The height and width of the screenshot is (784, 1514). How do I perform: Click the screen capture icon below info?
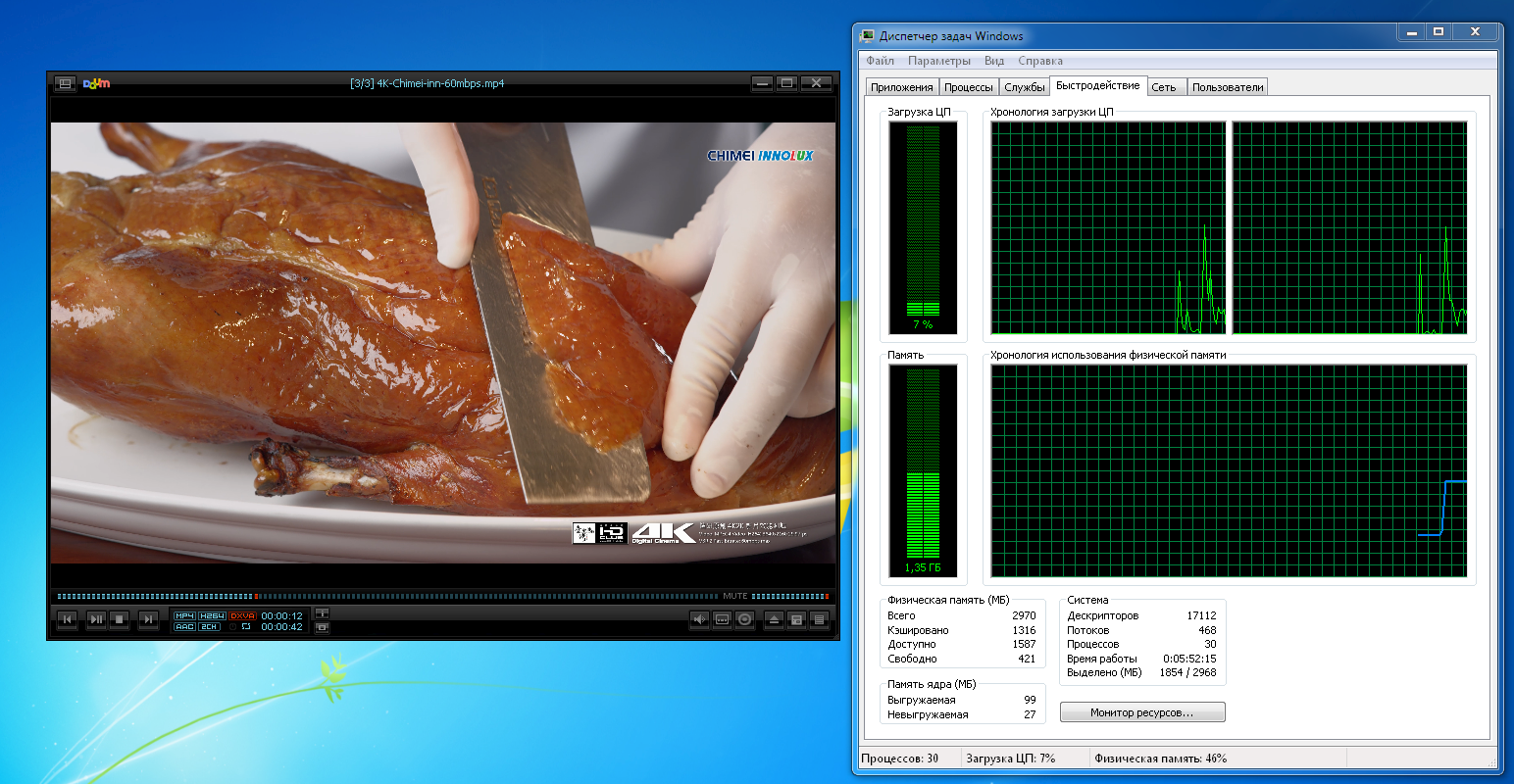coord(322,627)
